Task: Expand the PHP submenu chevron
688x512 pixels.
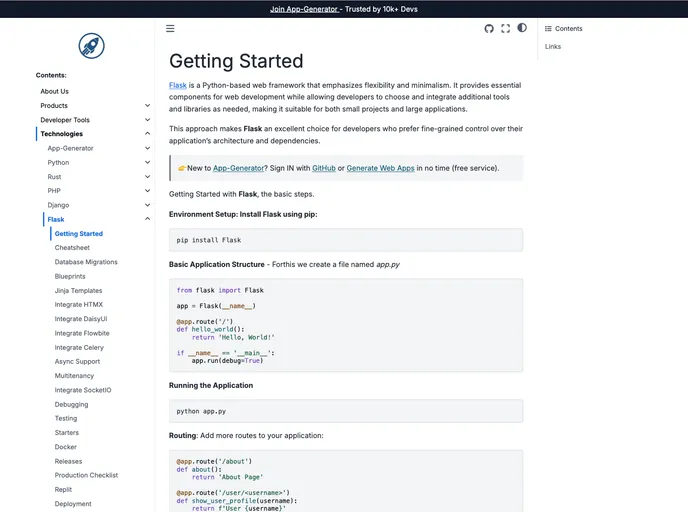Action: 147,191
